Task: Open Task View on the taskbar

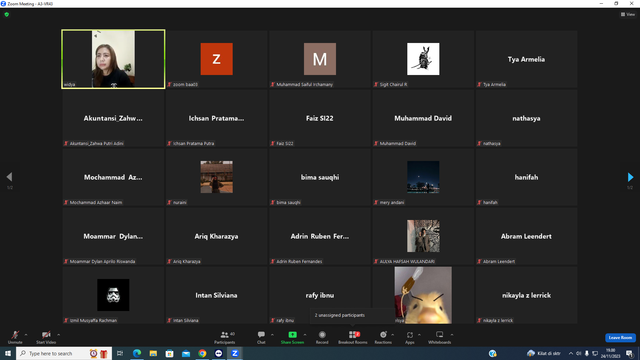Action: (x=120, y=353)
